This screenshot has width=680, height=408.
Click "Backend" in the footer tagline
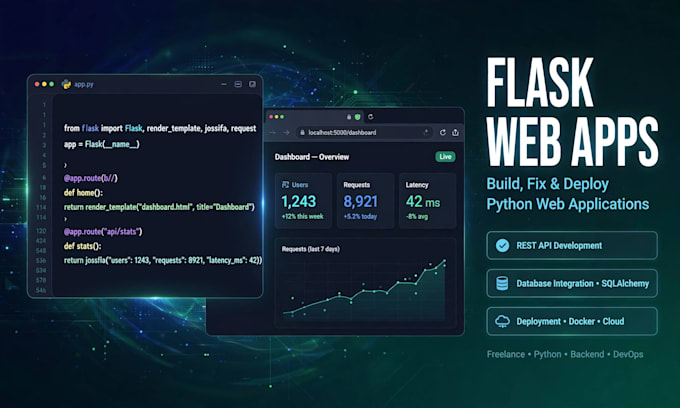click(x=587, y=354)
